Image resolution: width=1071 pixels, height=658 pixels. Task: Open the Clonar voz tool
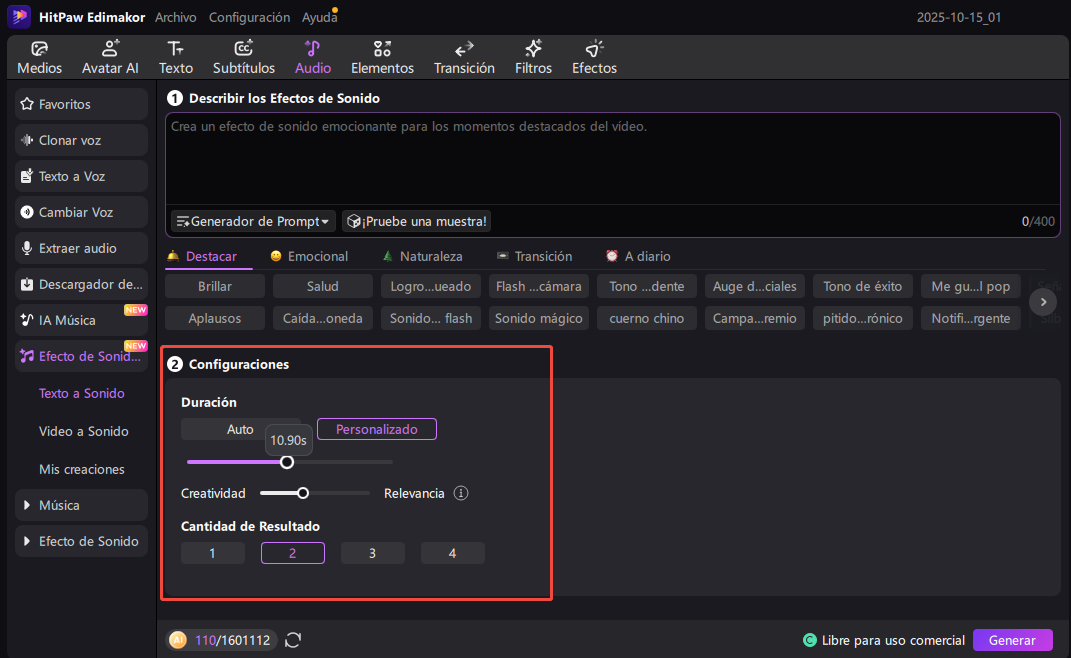[x=80, y=140]
